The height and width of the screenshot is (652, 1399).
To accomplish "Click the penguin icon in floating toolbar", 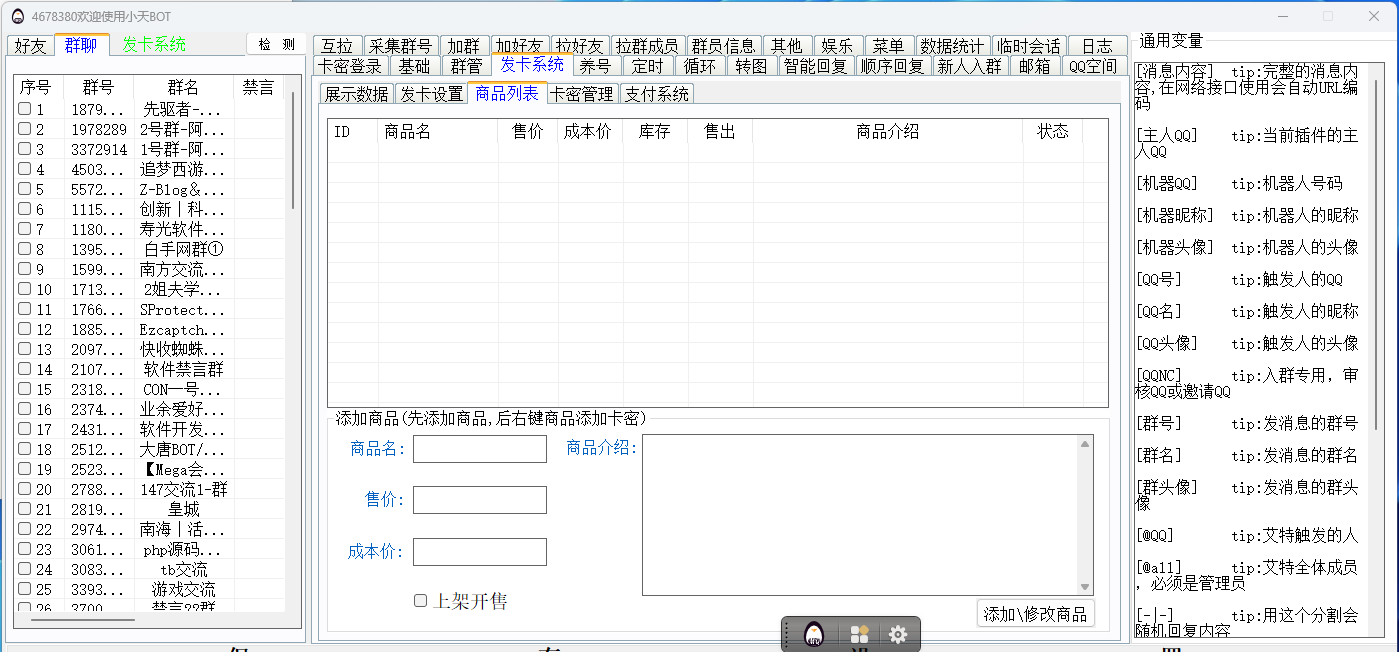I will pyautogui.click(x=815, y=634).
